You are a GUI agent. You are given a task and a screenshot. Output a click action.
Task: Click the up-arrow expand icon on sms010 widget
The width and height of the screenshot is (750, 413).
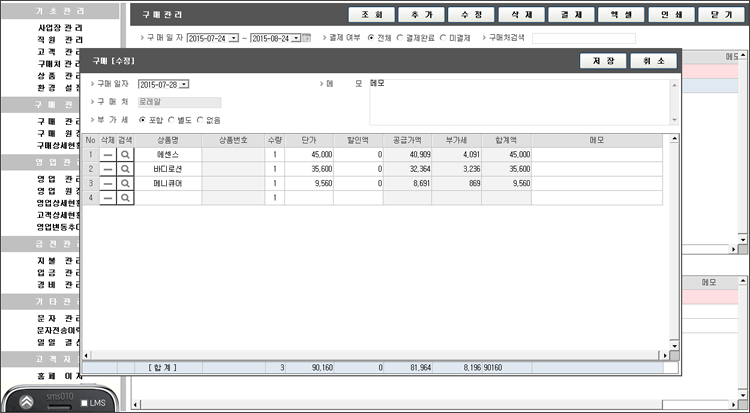(27, 400)
